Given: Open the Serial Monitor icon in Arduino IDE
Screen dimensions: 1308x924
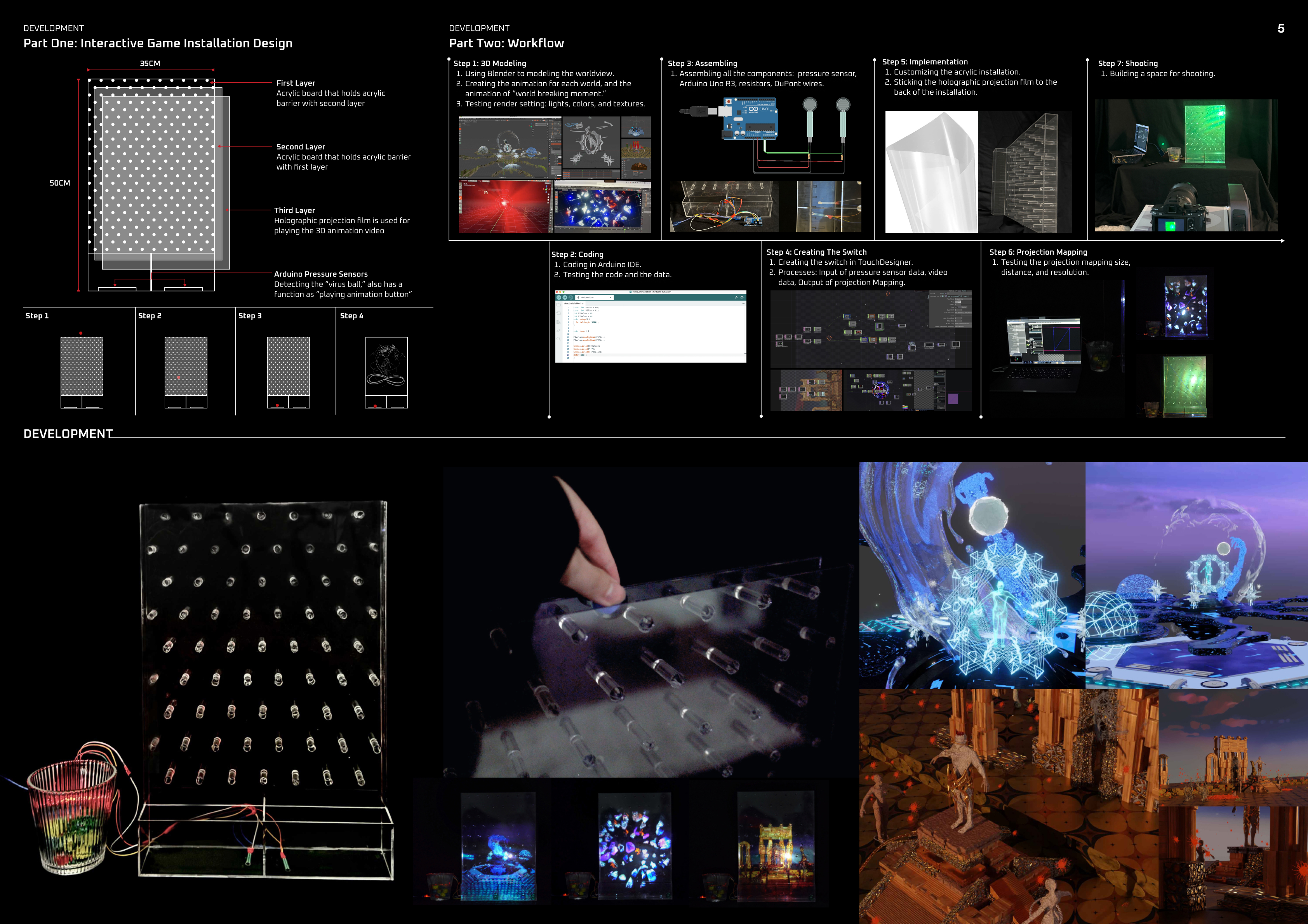Looking at the screenshot, I should coord(742,297).
